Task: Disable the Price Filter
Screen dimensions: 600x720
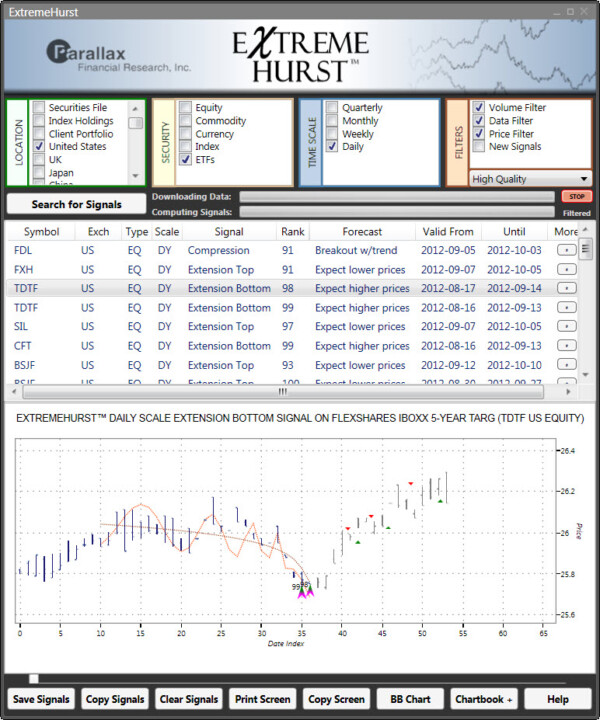Action: tap(479, 134)
